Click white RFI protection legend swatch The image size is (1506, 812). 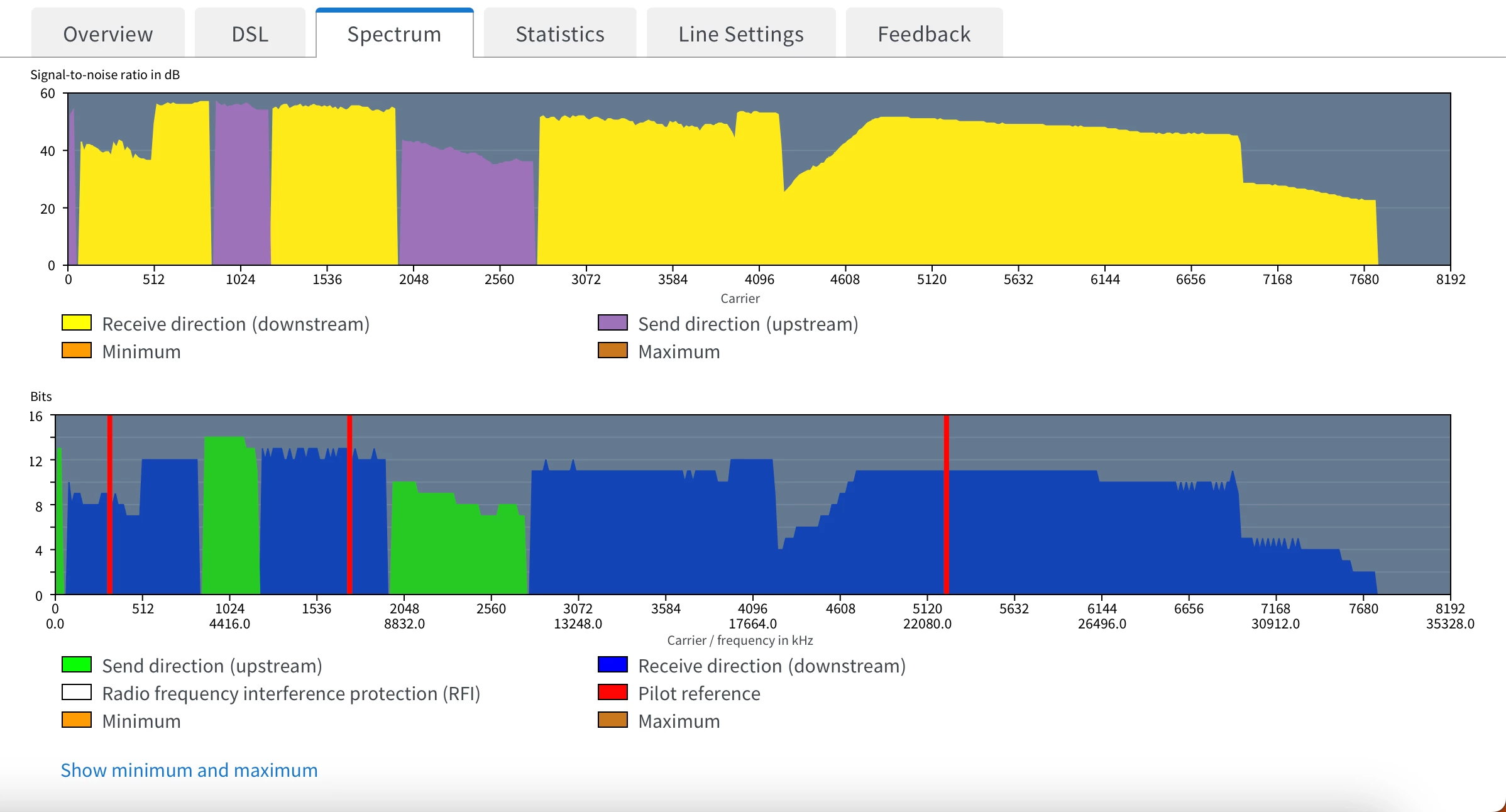[77, 693]
